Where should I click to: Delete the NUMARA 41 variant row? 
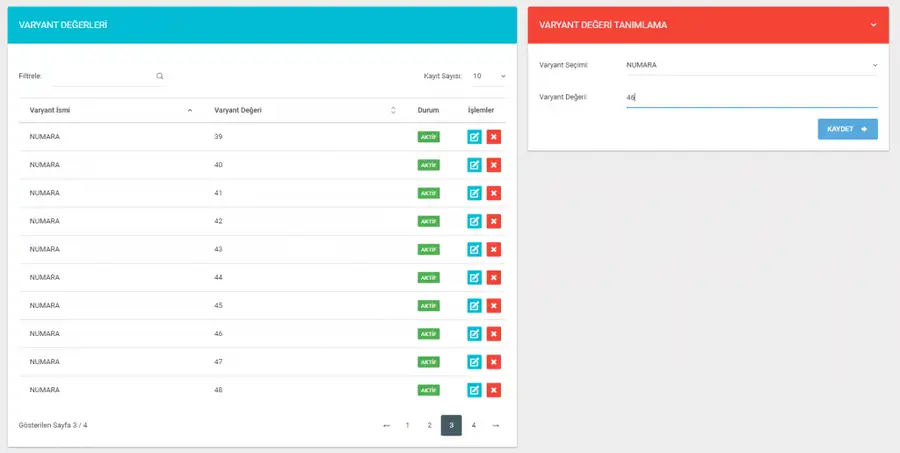(494, 193)
